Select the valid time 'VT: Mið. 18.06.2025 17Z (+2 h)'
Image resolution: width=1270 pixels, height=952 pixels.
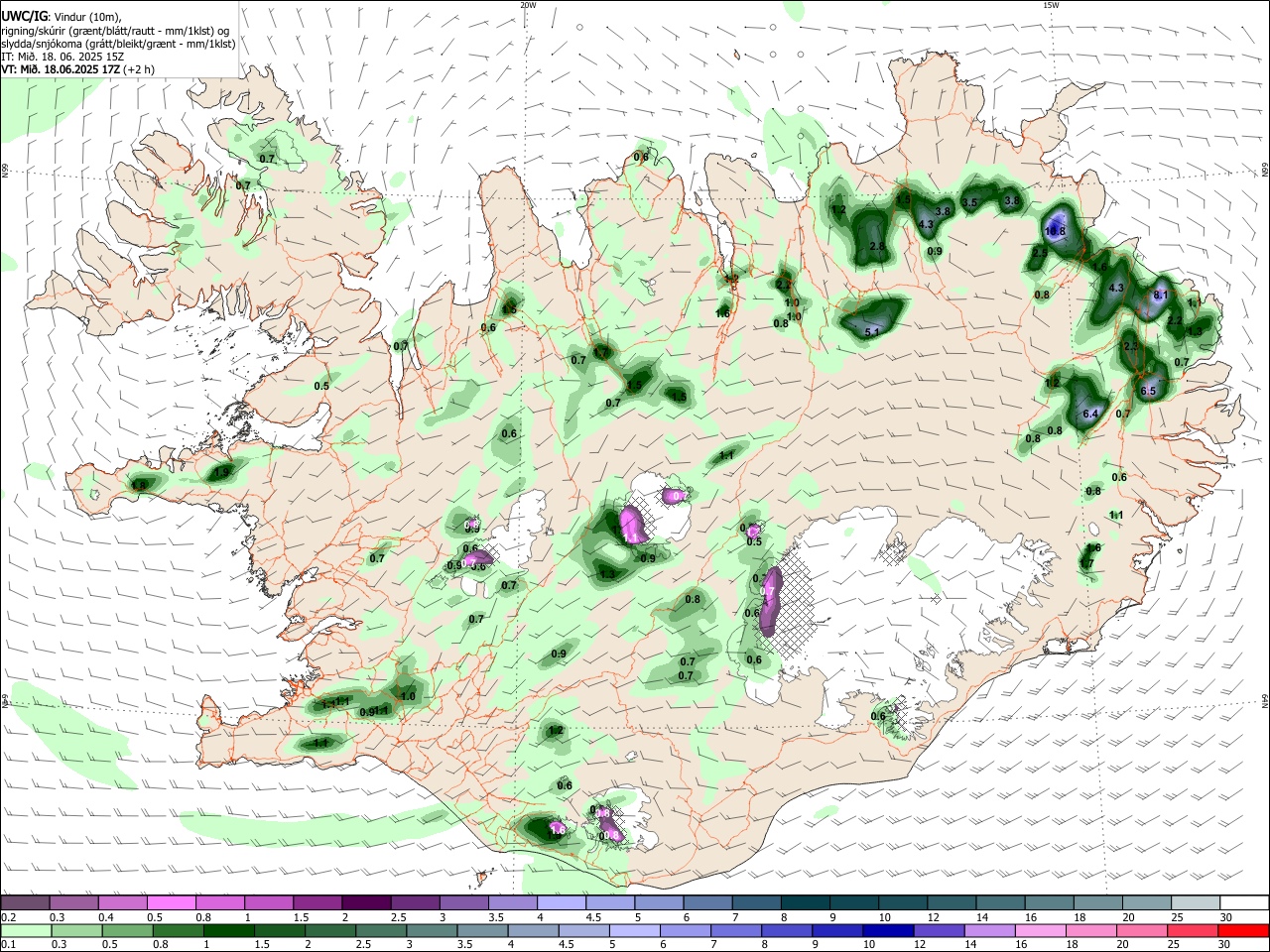[77, 69]
